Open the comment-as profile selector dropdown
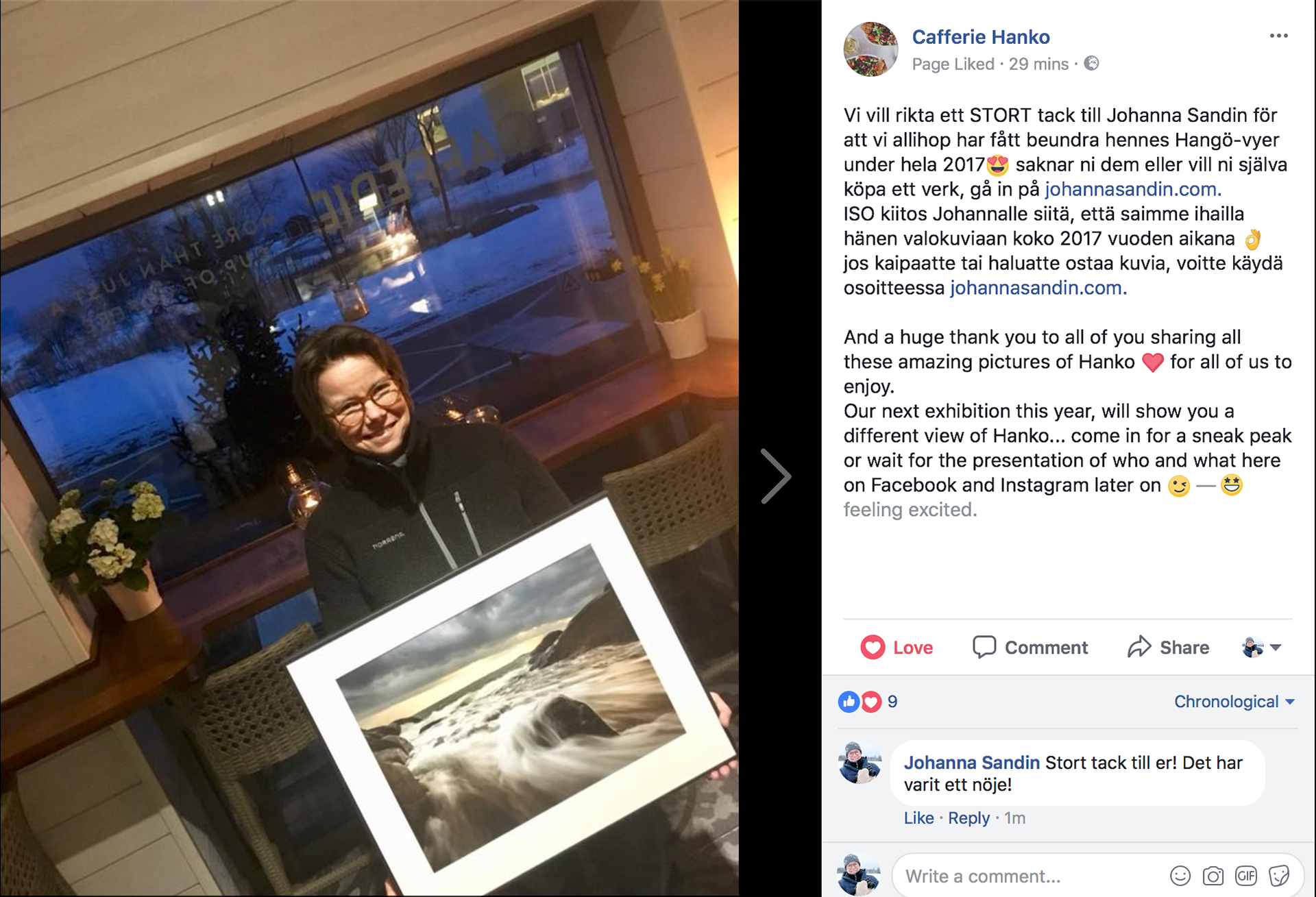 1261,647
